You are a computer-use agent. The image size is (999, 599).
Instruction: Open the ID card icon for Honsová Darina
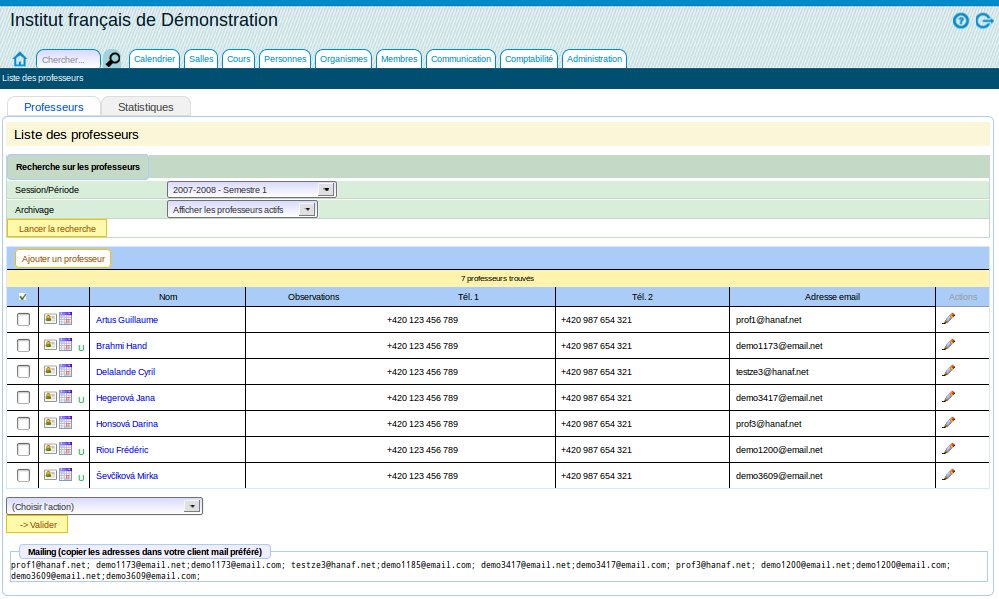point(50,422)
